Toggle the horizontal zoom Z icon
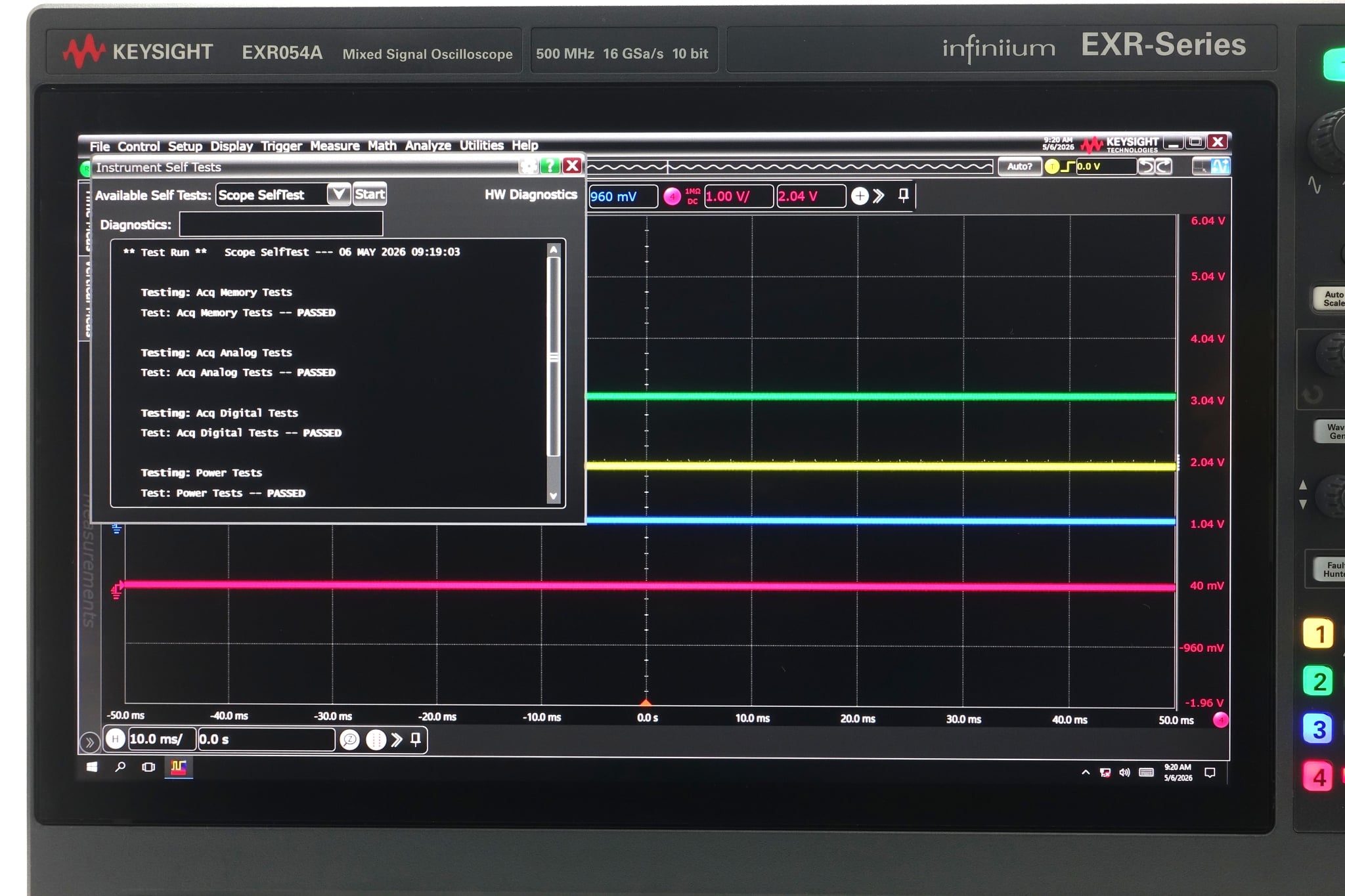The width and height of the screenshot is (1345, 896). (349, 740)
